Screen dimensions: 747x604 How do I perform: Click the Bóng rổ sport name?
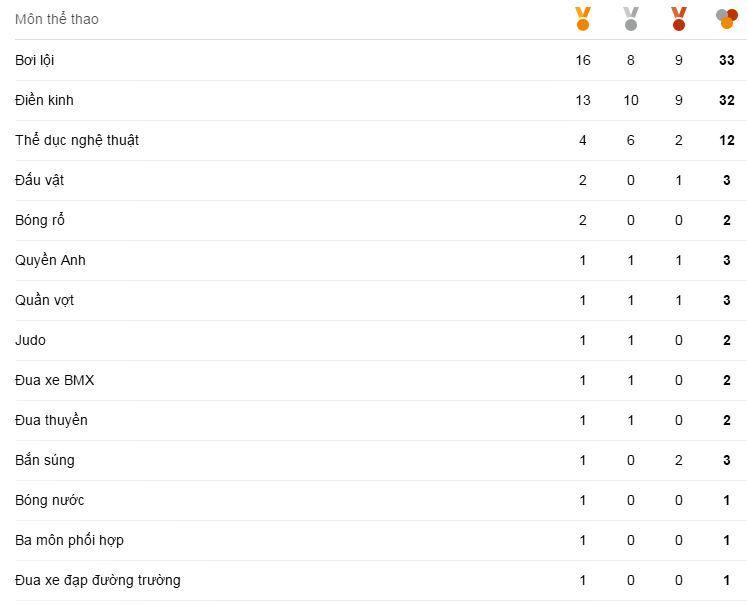click(40, 220)
